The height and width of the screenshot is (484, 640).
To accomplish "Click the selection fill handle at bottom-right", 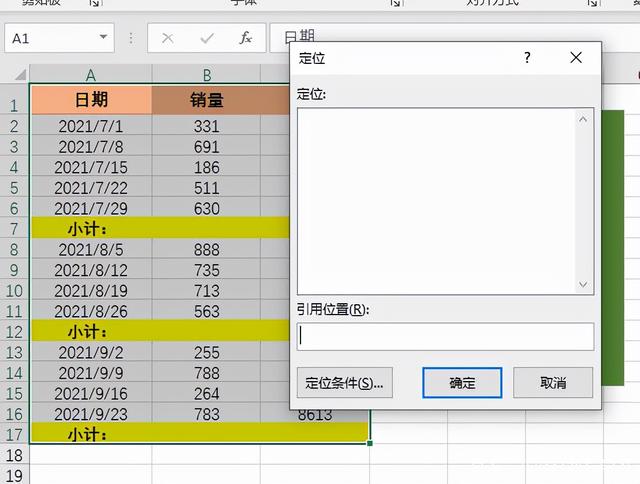I will 370,443.
